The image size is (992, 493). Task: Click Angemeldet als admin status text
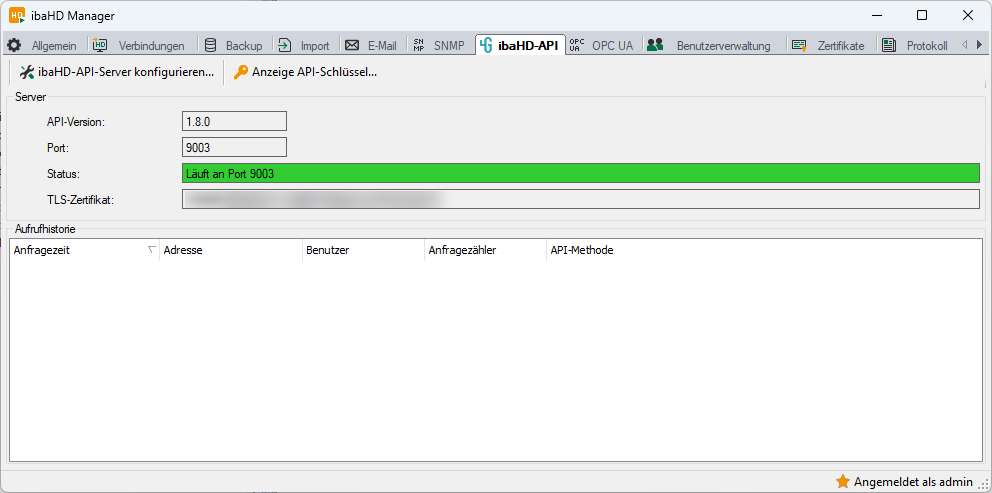pos(913,482)
